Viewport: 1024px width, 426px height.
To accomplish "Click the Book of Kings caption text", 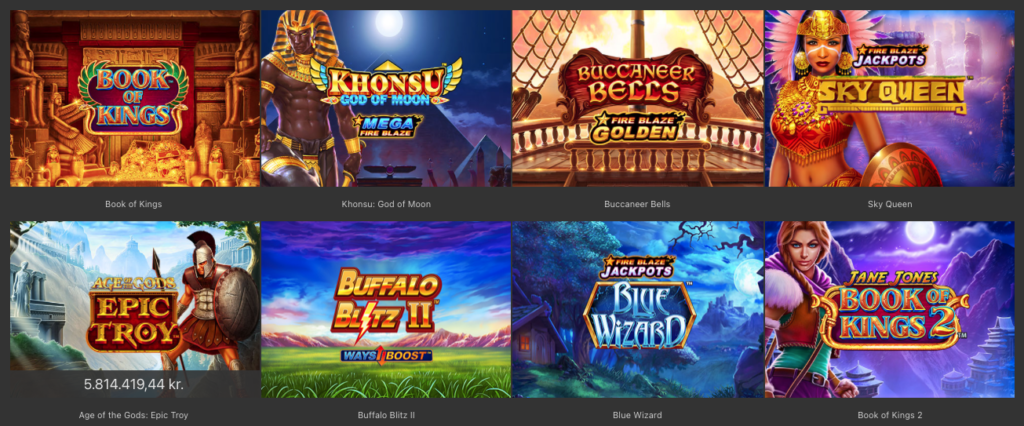I will [x=133, y=204].
